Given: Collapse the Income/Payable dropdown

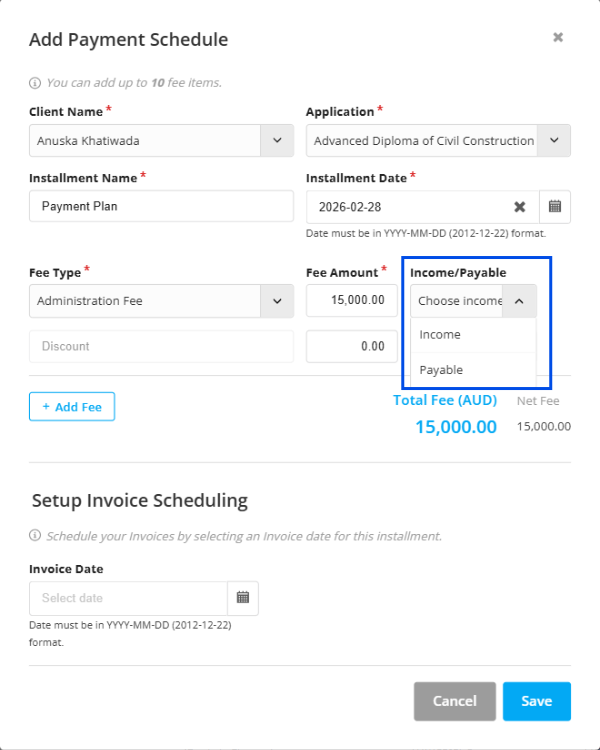Looking at the screenshot, I should [x=518, y=301].
